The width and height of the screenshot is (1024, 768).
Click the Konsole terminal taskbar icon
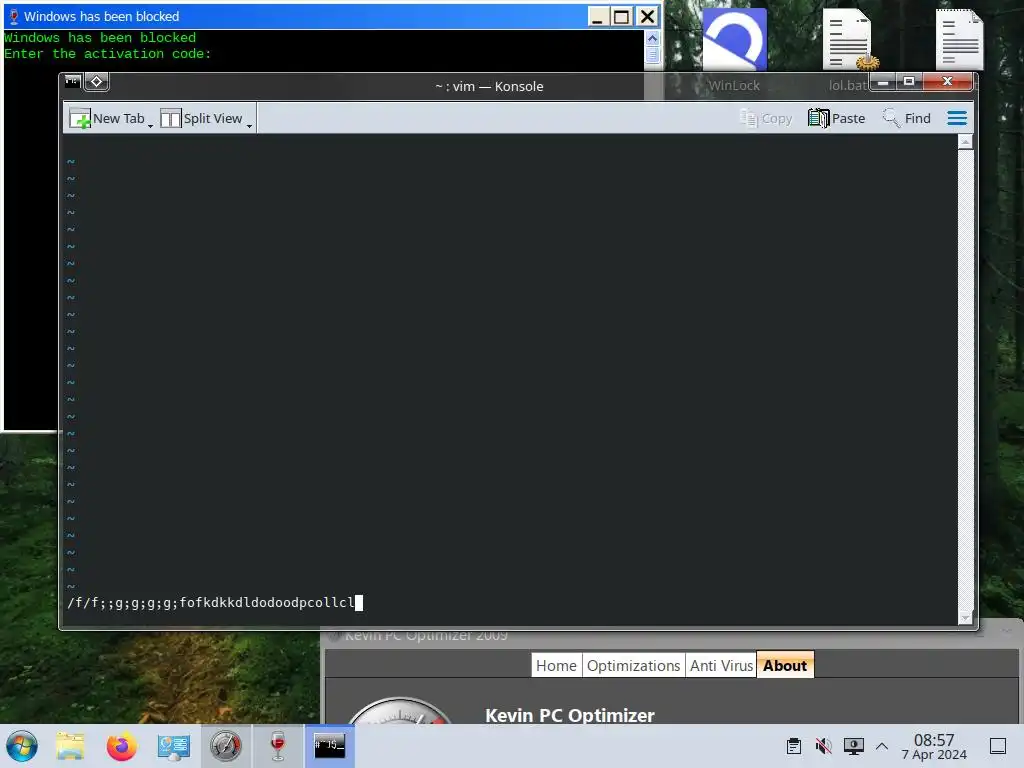[330, 745]
